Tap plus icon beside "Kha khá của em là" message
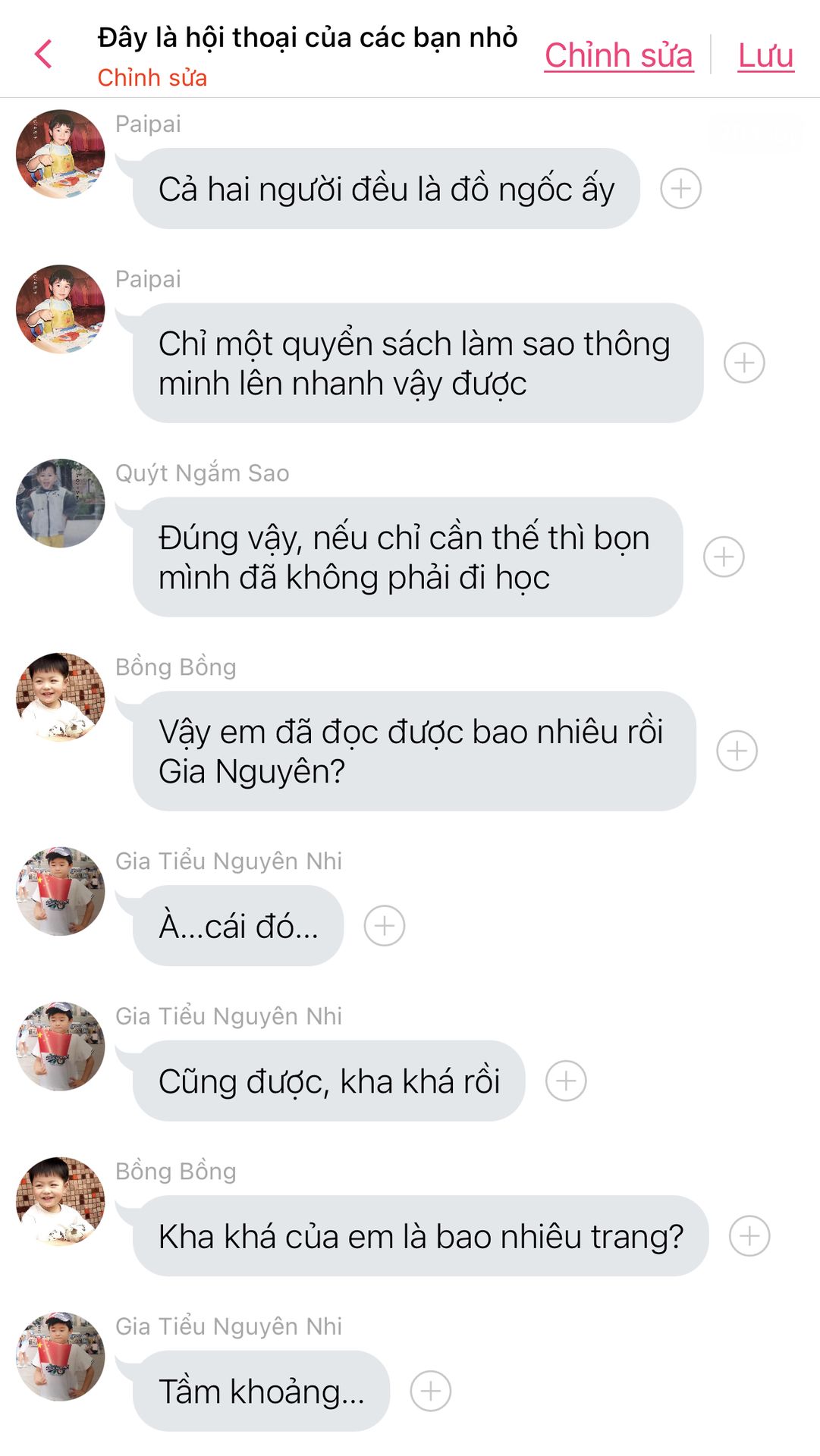This screenshot has width=820, height=1456. (x=749, y=1236)
